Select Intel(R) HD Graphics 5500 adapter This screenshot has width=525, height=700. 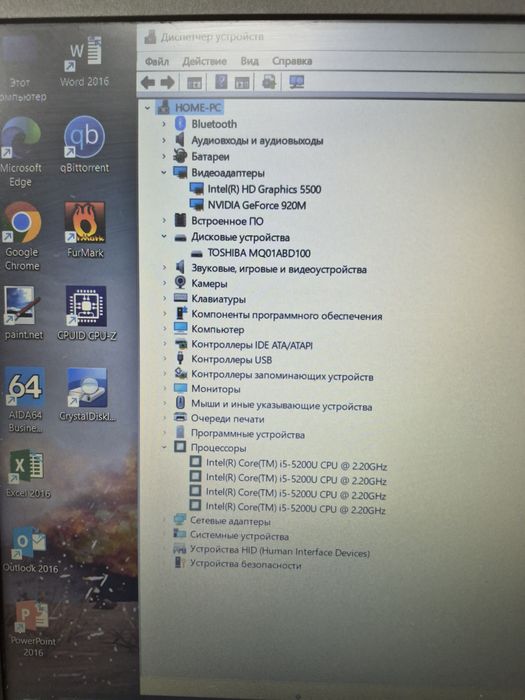(x=264, y=189)
